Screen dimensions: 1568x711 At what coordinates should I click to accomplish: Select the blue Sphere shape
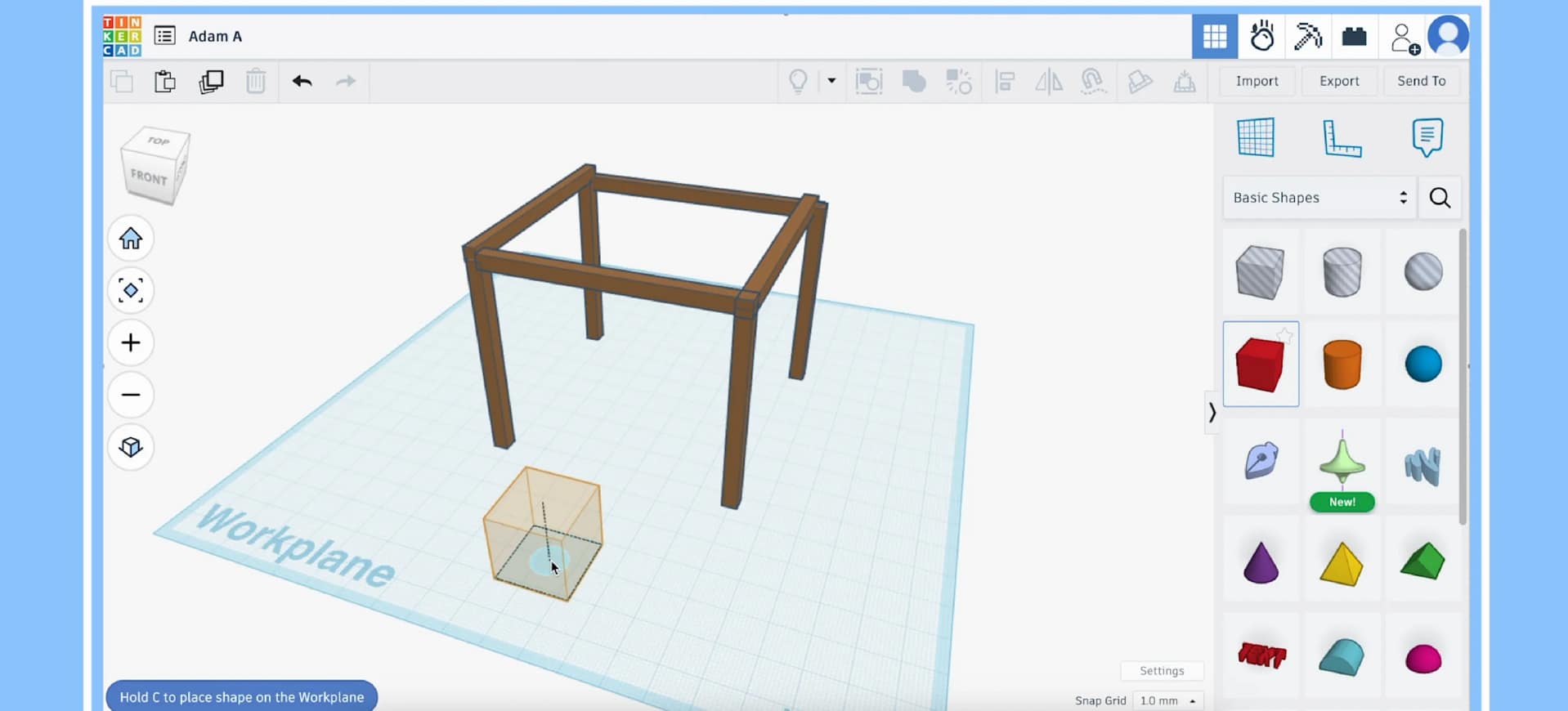coord(1423,364)
